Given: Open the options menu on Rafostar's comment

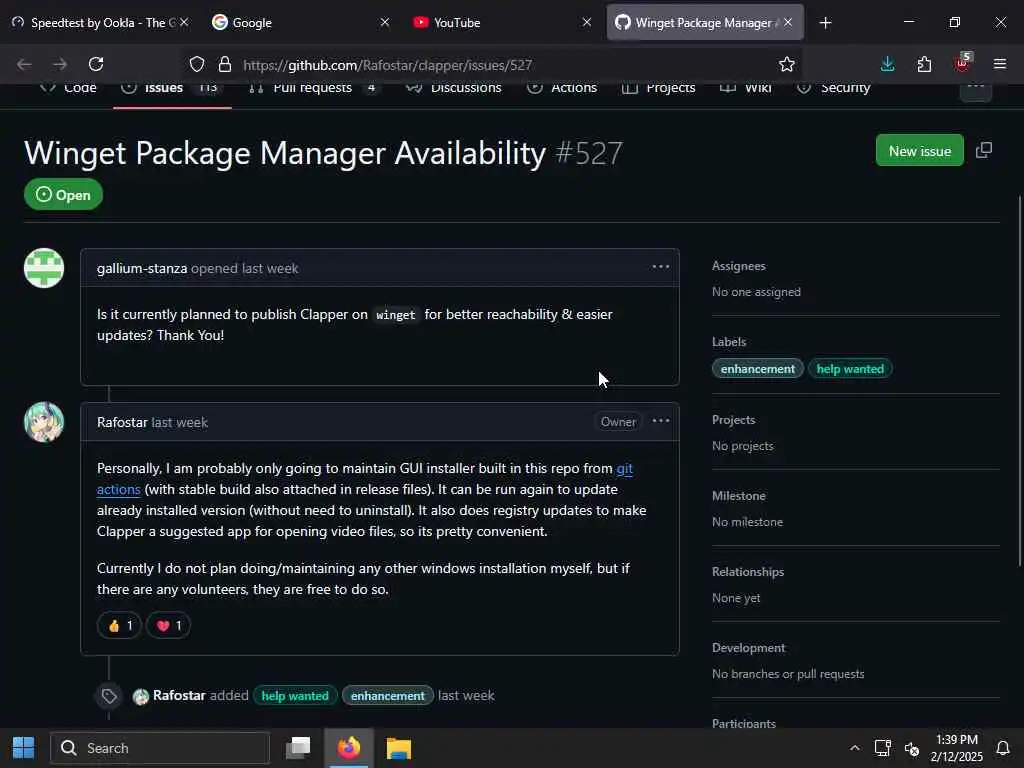Looking at the screenshot, I should point(660,421).
